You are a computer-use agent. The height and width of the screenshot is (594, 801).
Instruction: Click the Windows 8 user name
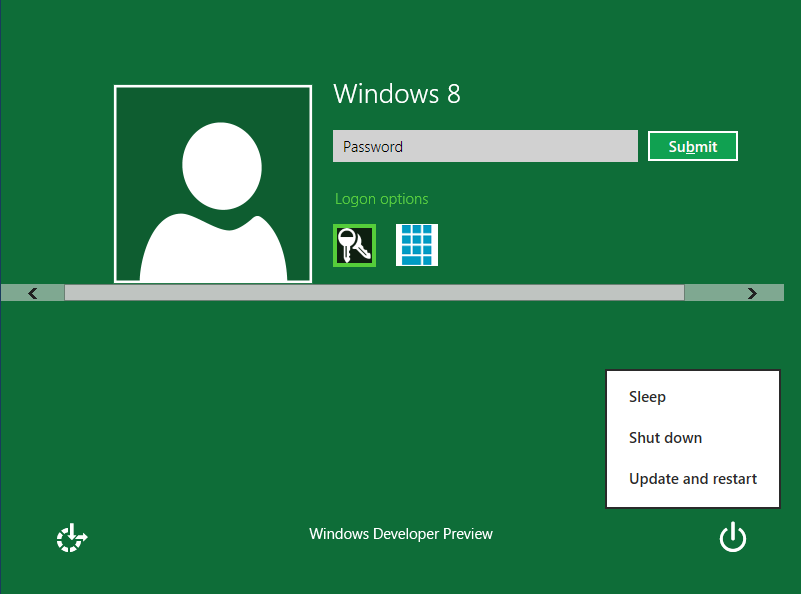click(397, 94)
